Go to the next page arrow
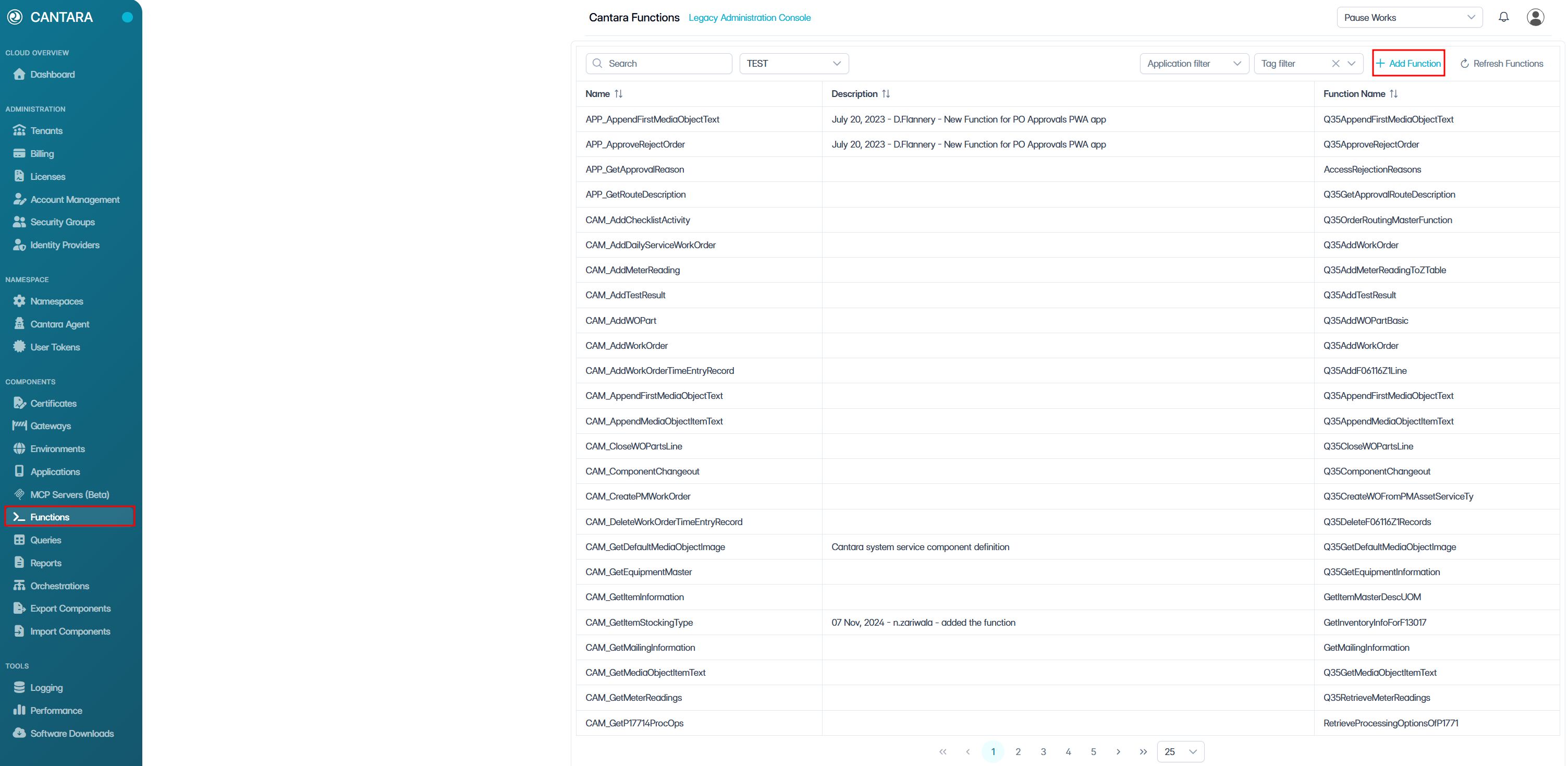This screenshot has width=1568, height=766. point(1118,751)
